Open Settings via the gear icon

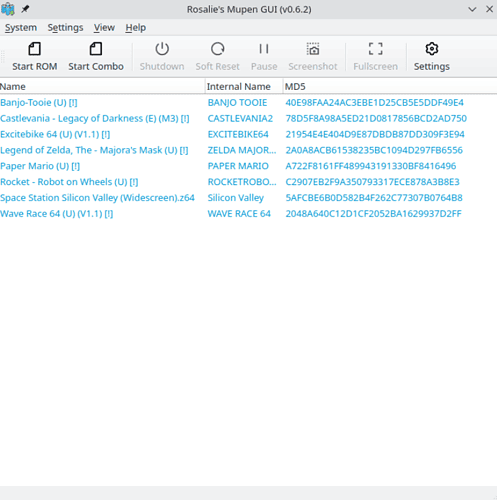pyautogui.click(x=432, y=49)
